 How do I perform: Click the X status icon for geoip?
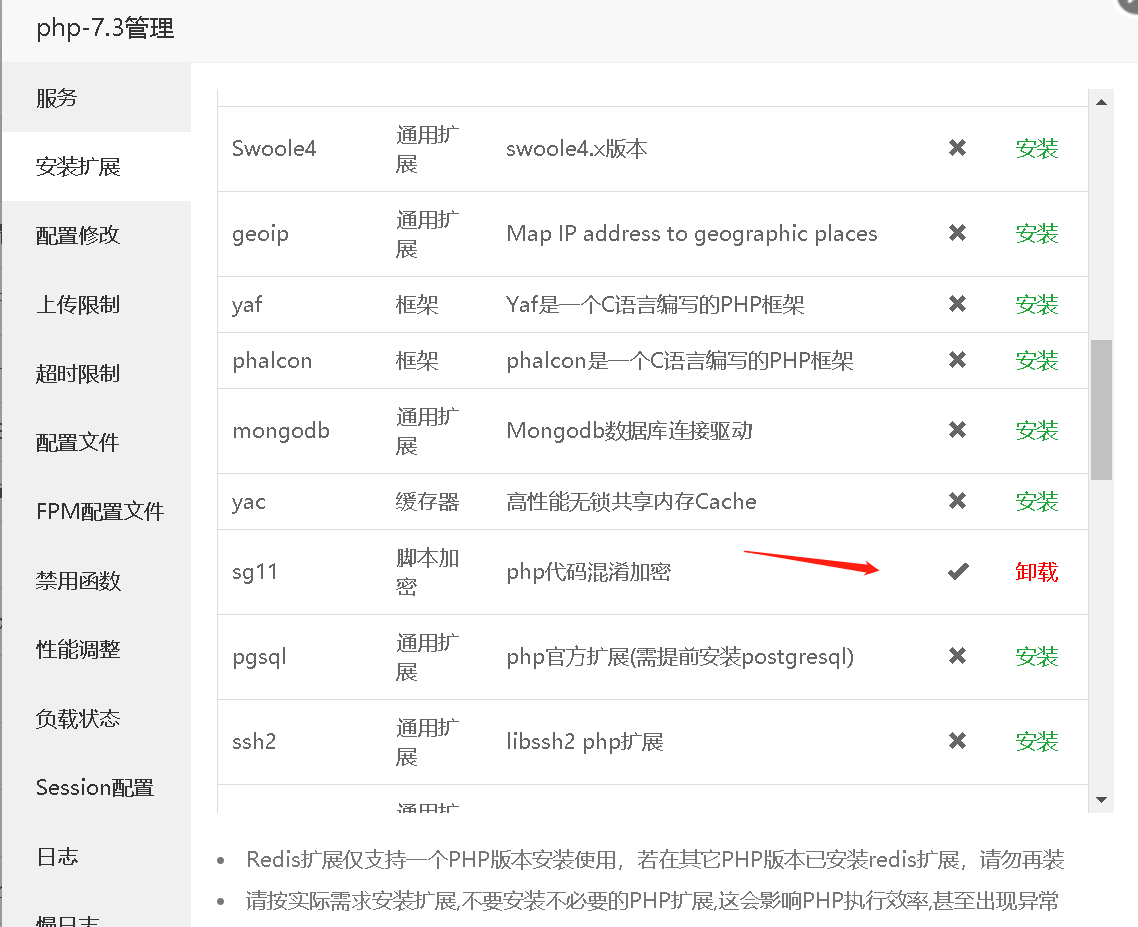(x=957, y=233)
